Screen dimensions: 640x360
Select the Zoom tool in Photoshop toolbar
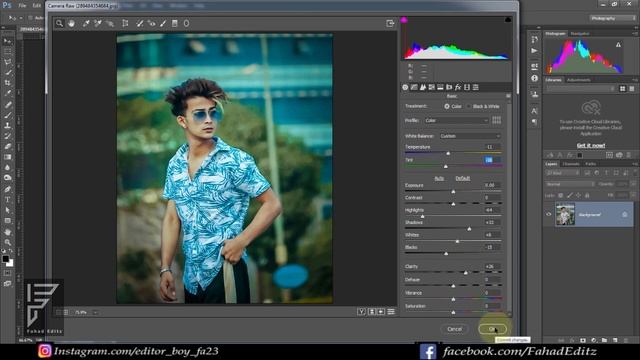coord(7,242)
